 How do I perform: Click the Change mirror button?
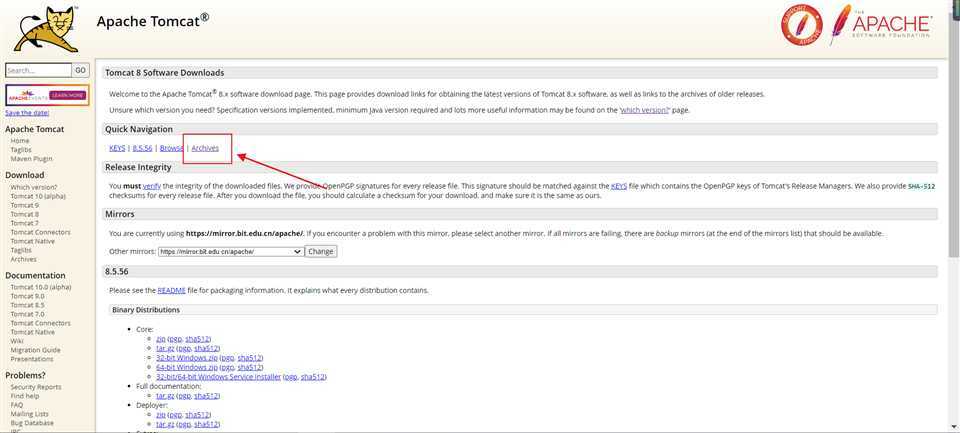pyautogui.click(x=321, y=251)
